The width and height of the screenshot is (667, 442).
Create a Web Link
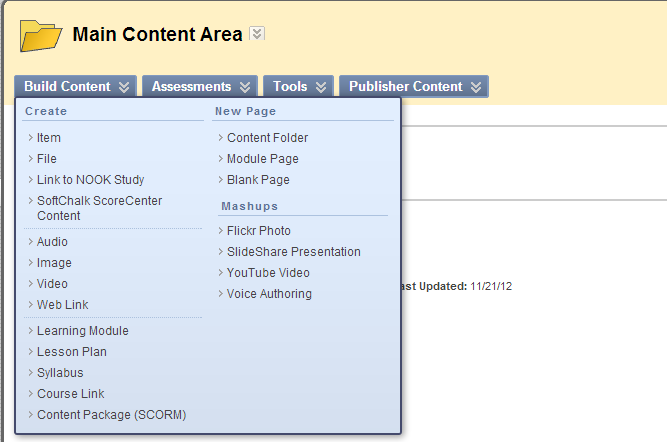click(x=63, y=305)
